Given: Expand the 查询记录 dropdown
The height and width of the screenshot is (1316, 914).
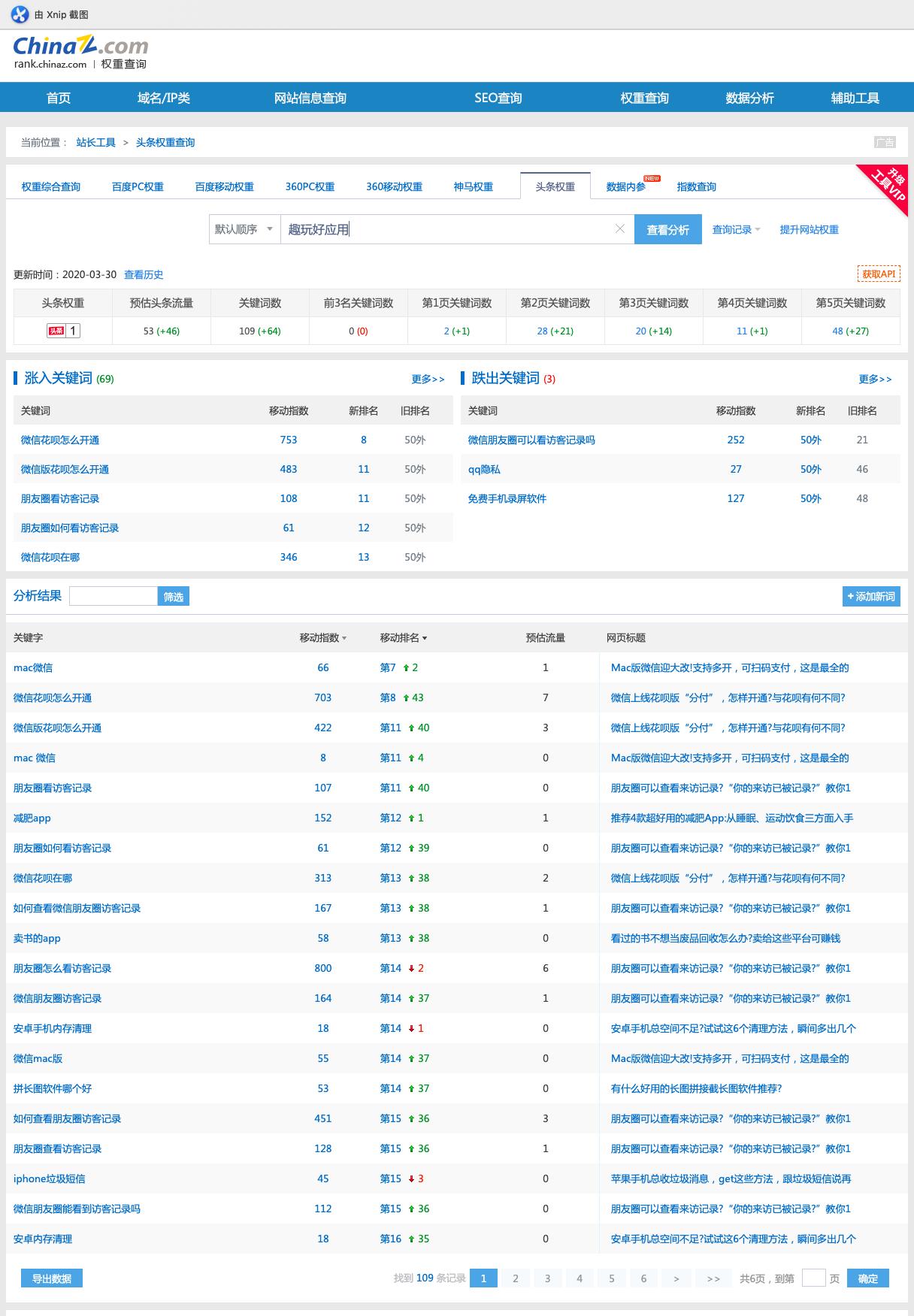Looking at the screenshot, I should (x=736, y=230).
